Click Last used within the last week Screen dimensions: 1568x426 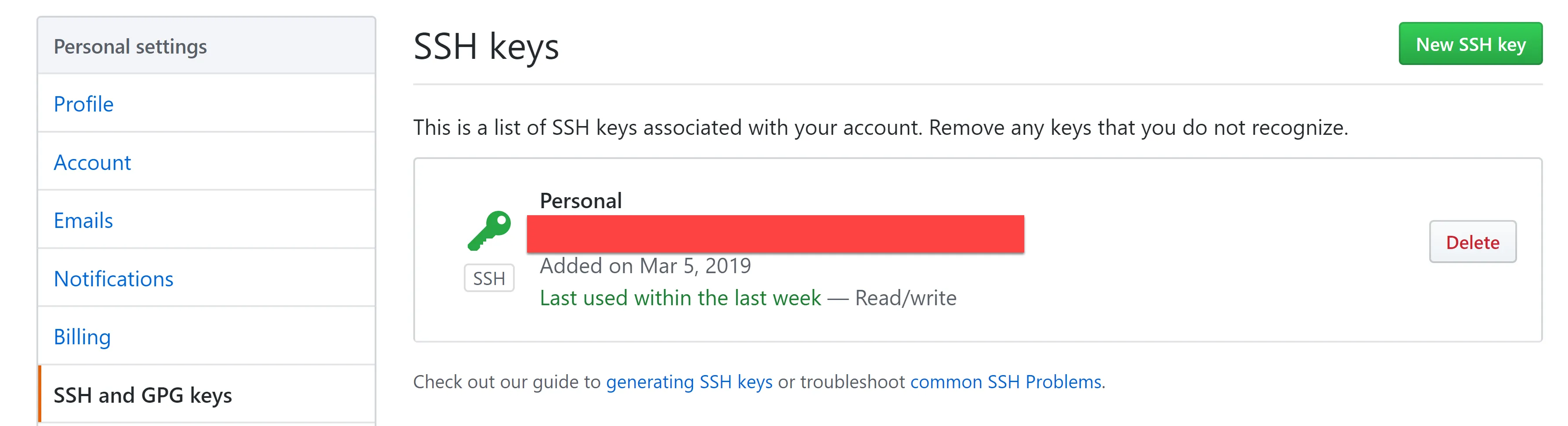[x=680, y=298]
